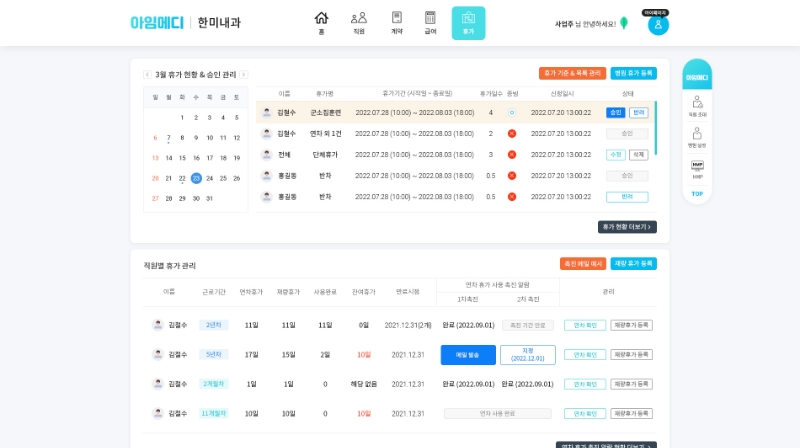Viewport: 800px width, 448px height.
Task: Select the highlighted 휴가 vacation nav icon
Action: [468, 23]
